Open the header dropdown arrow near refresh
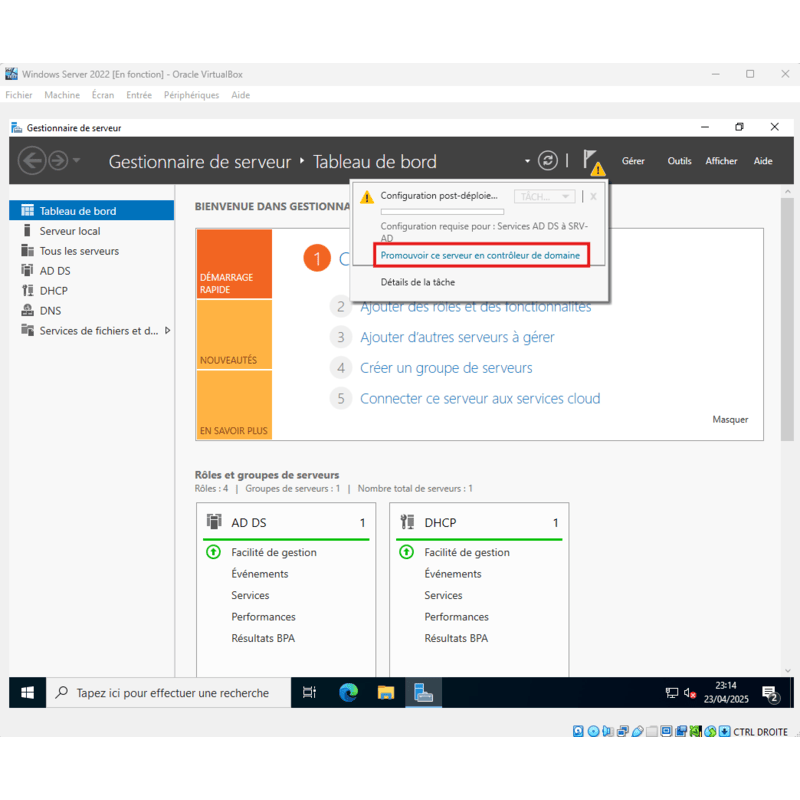800x800 pixels. coord(527,162)
